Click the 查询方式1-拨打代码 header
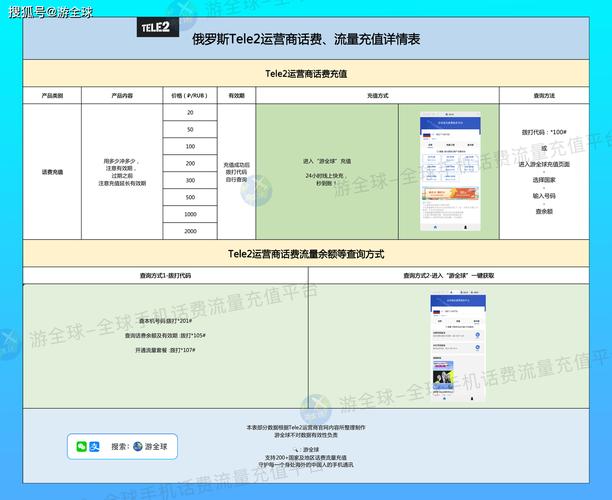Screen dimensions: 612x500 tap(165, 276)
